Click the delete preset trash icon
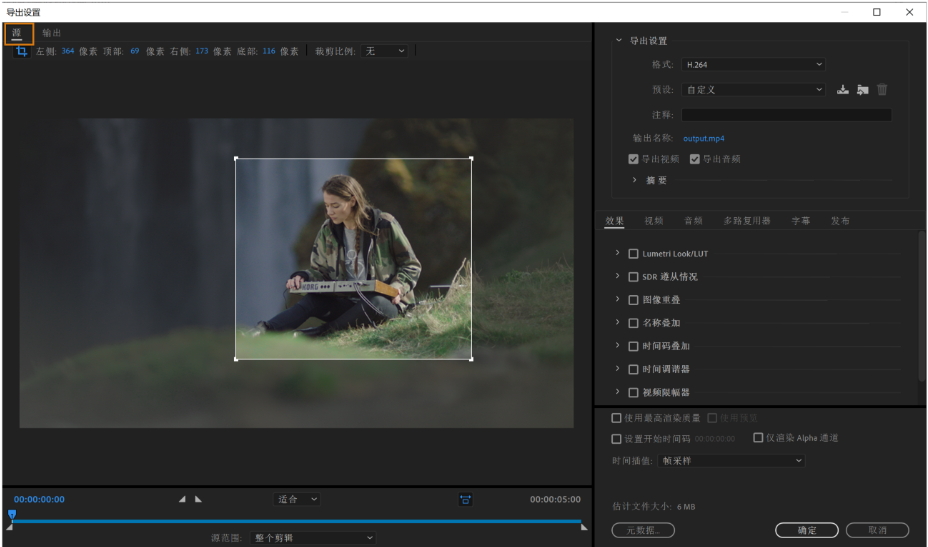Viewport: 928px width, 547px height. click(x=882, y=89)
